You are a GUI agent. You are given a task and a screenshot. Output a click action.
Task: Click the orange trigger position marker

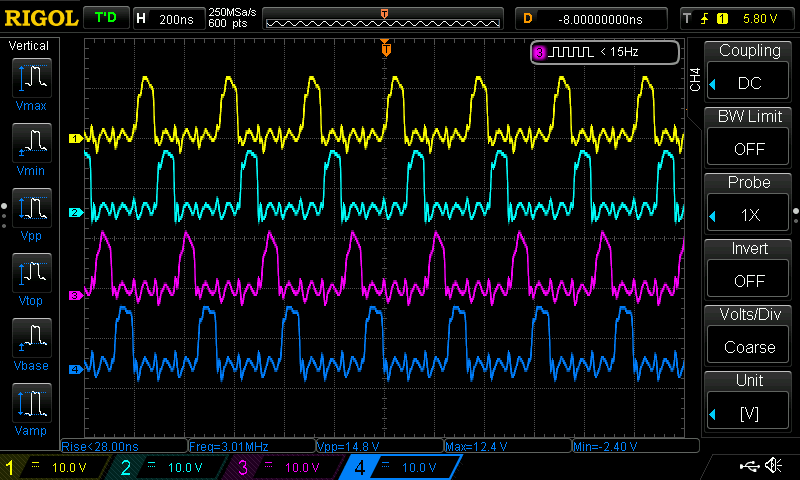click(385, 47)
